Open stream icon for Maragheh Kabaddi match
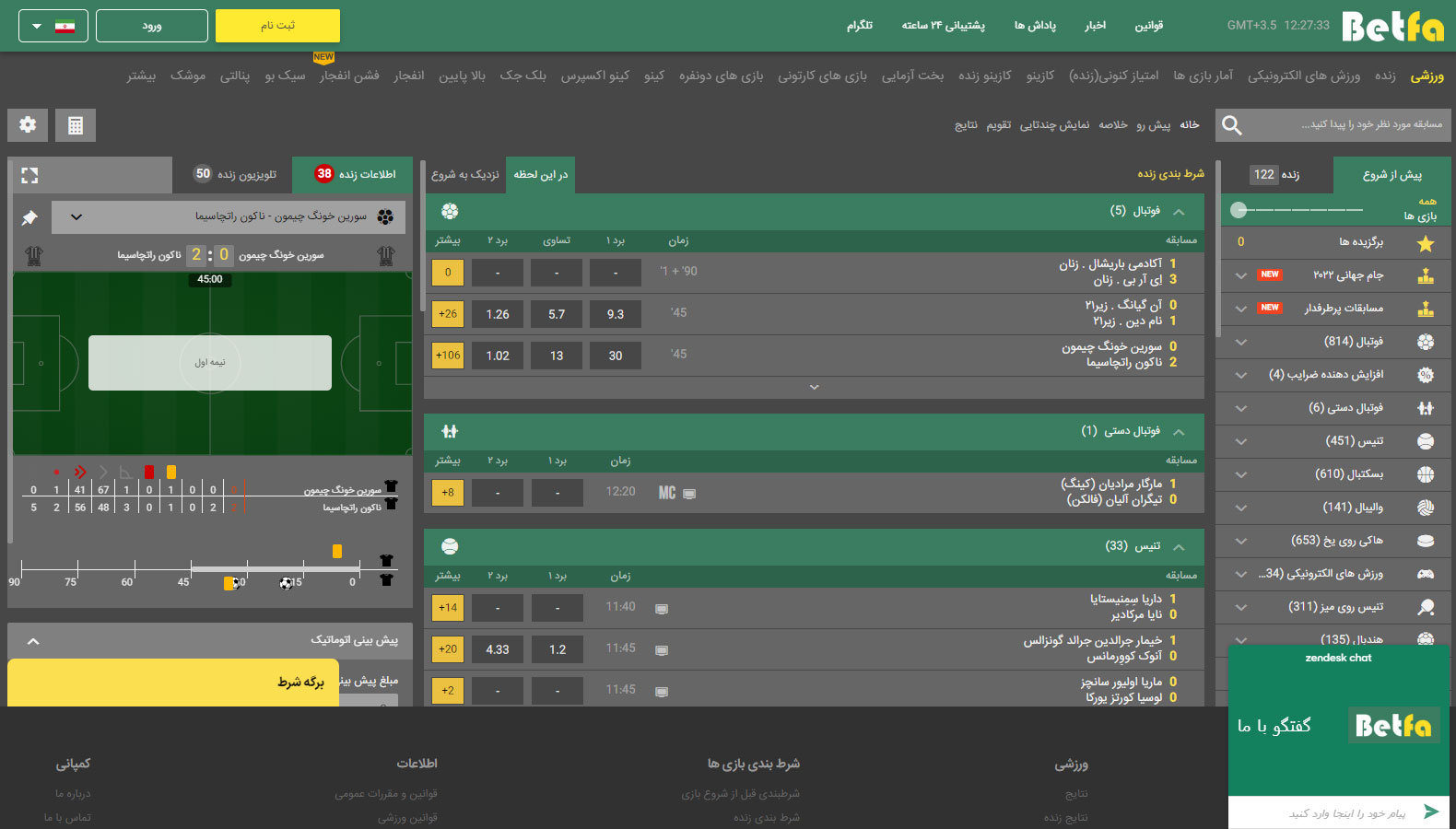 click(x=689, y=494)
